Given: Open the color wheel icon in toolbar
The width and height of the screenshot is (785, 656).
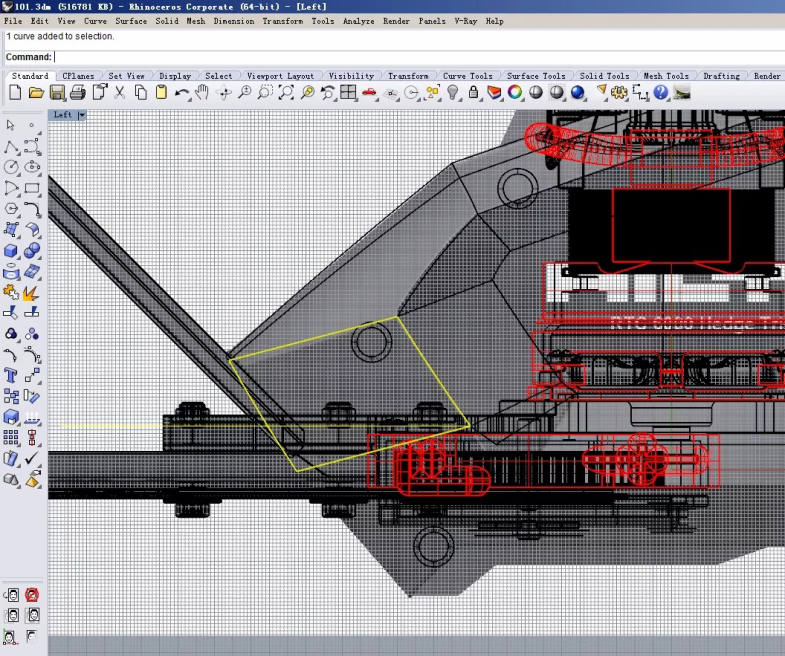Looking at the screenshot, I should pyautogui.click(x=515, y=93).
